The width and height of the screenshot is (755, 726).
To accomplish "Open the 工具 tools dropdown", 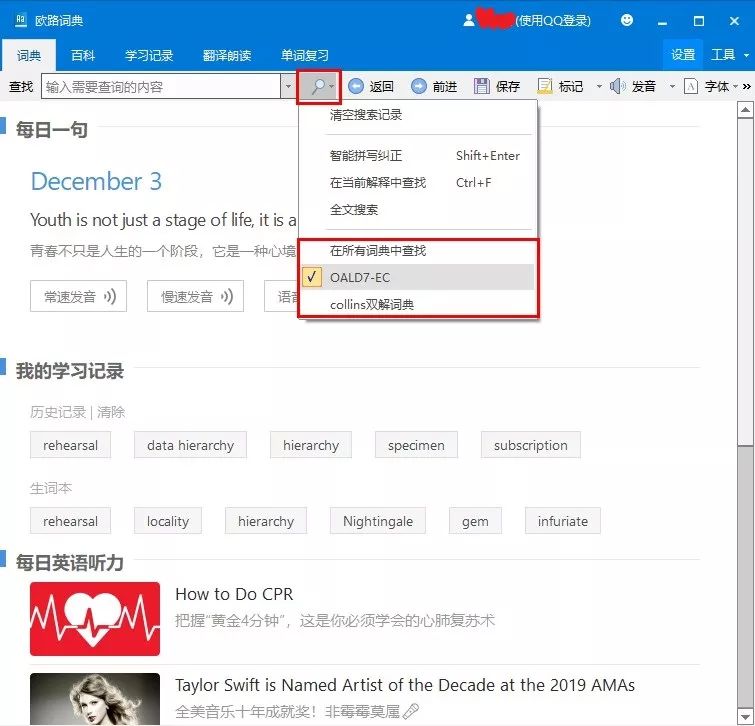I will pyautogui.click(x=729, y=55).
